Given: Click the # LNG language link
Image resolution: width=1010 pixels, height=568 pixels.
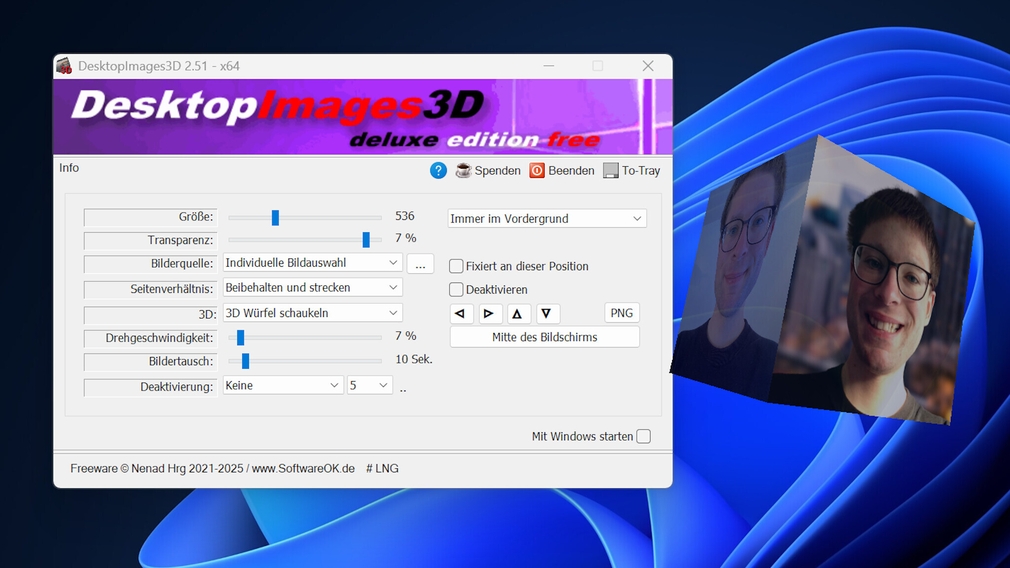Looking at the screenshot, I should (x=382, y=469).
